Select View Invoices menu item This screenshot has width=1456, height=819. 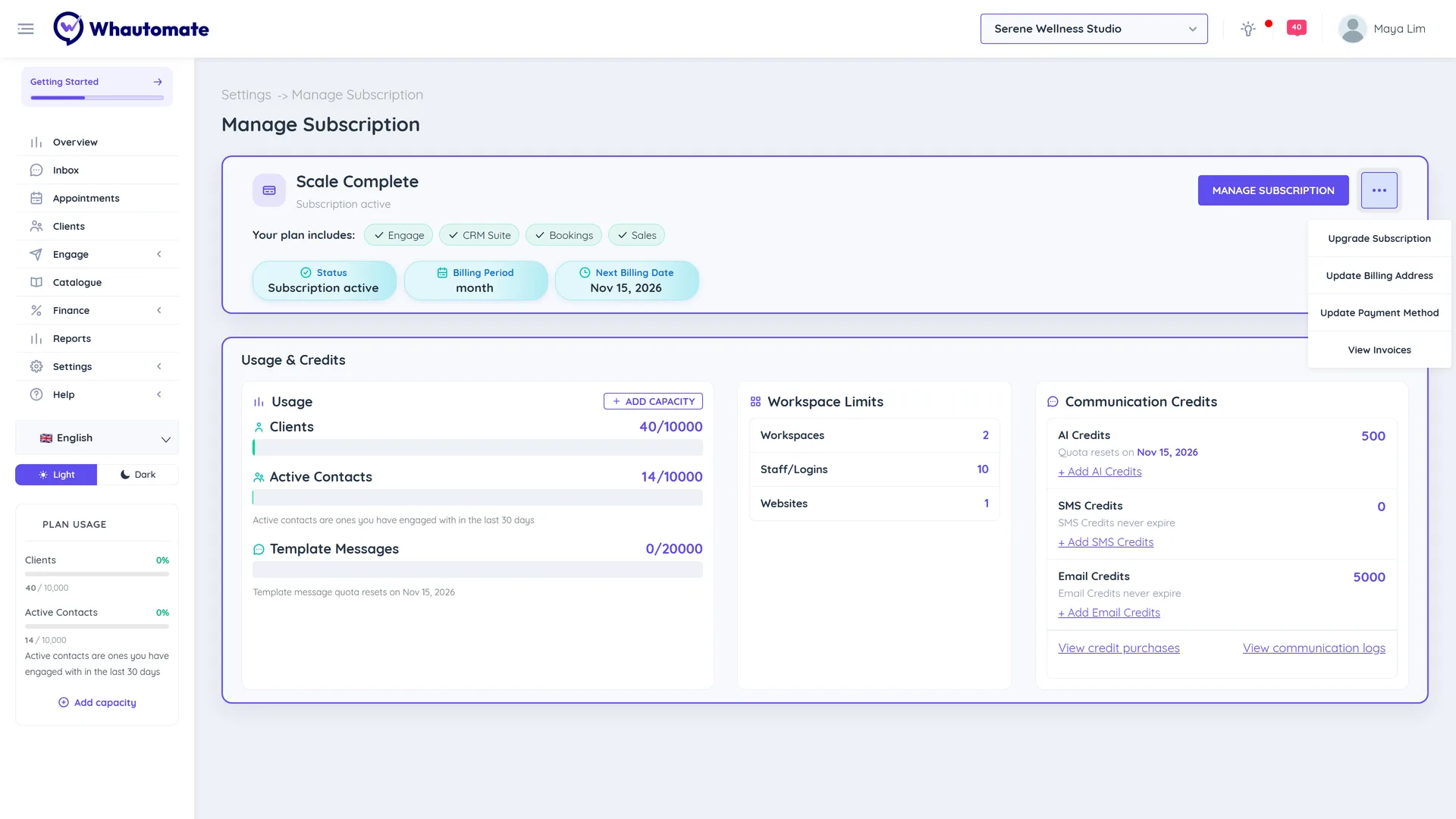pyautogui.click(x=1379, y=350)
